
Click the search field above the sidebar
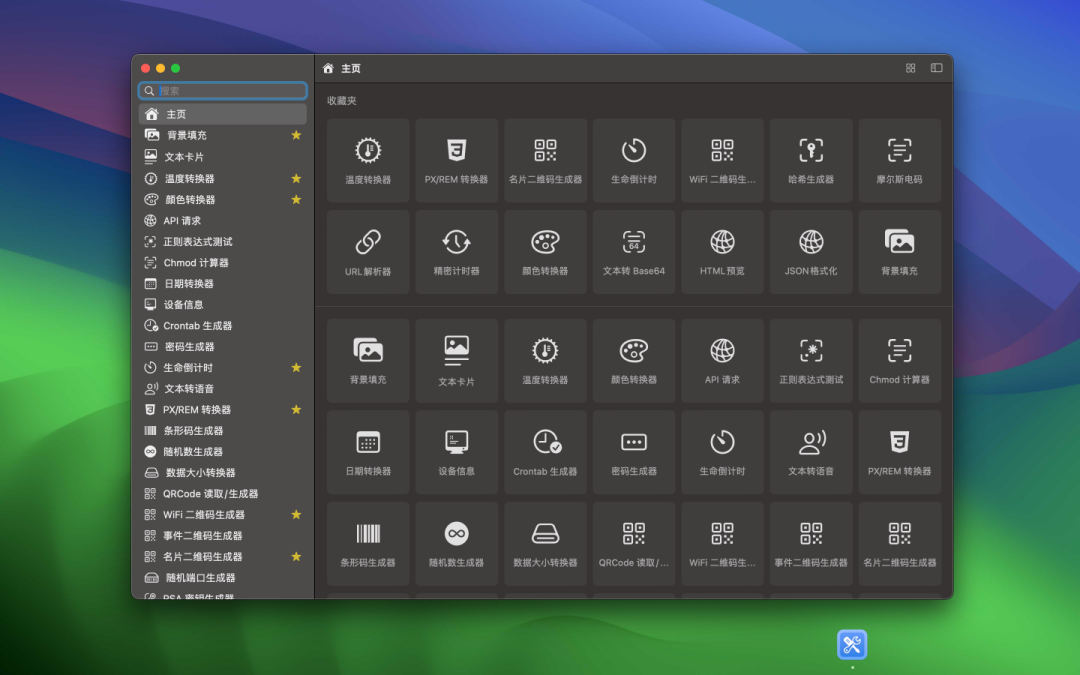pos(221,90)
